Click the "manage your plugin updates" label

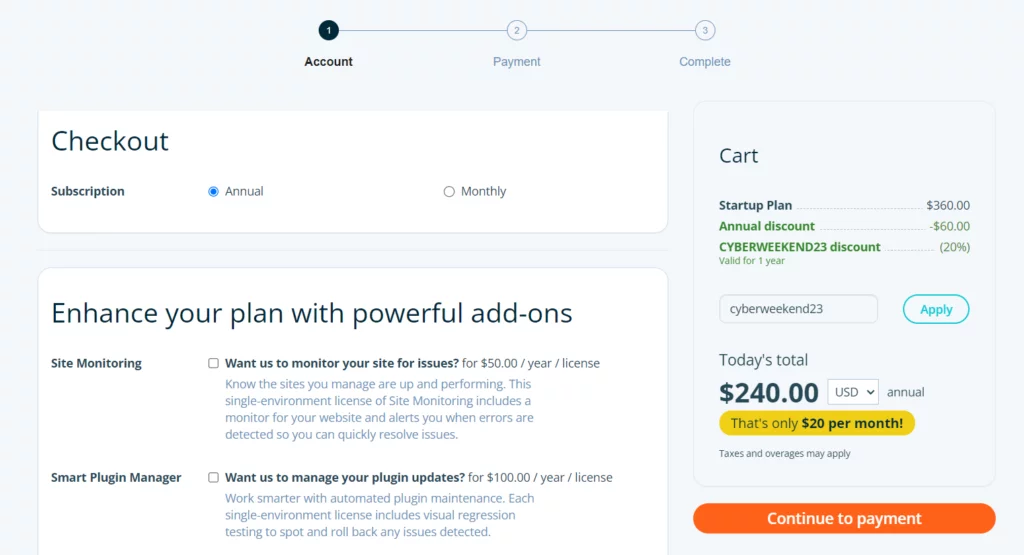click(345, 478)
